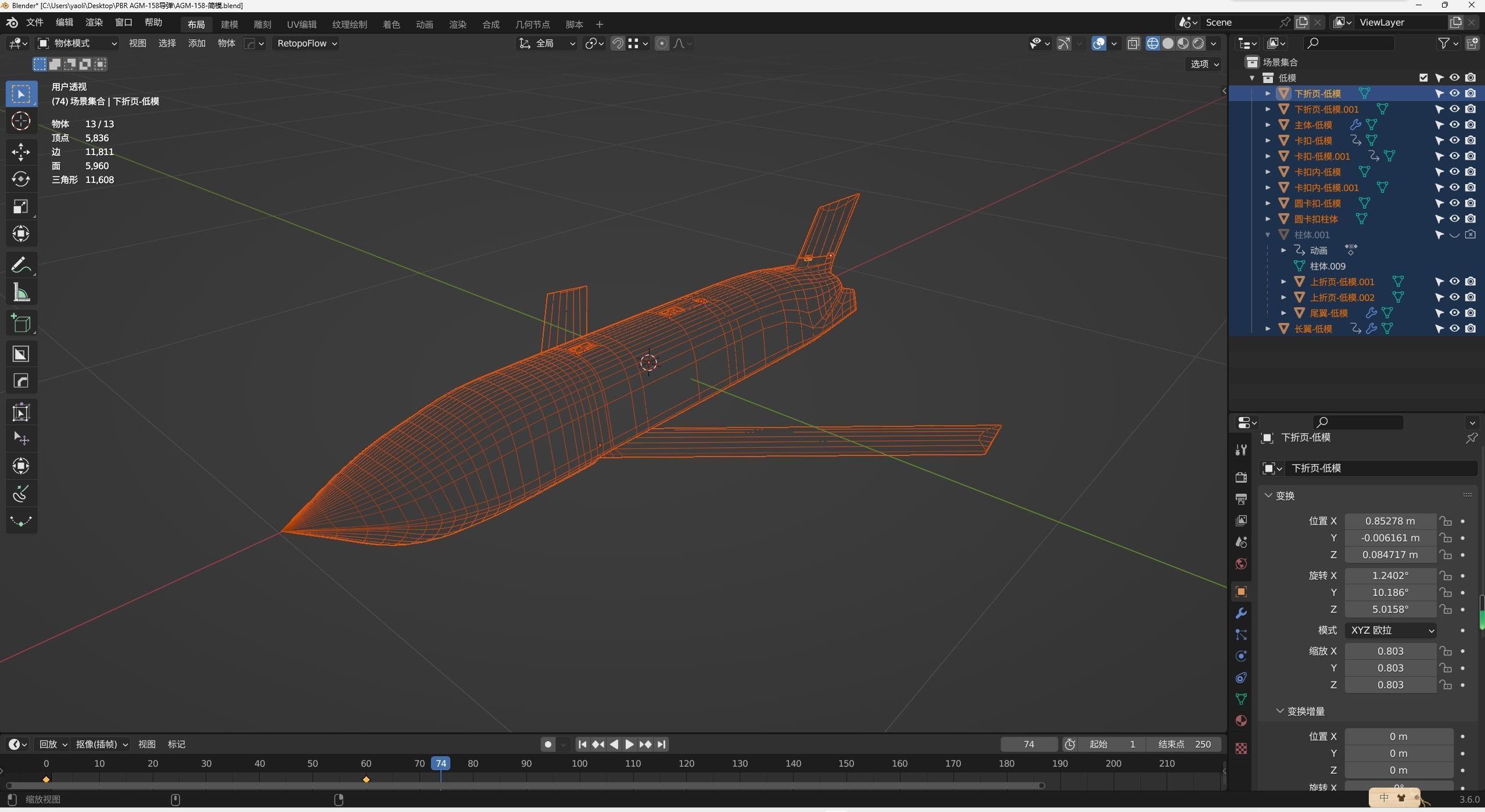Toggle snapping magnet in header
The width and height of the screenshot is (1485, 812).
(x=618, y=44)
